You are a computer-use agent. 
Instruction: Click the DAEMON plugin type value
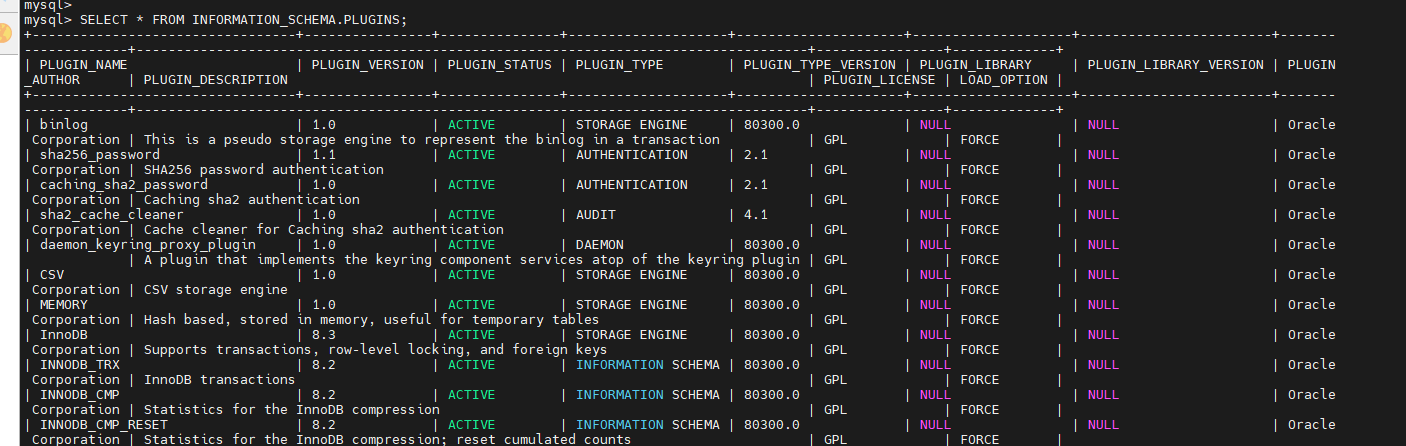click(x=600, y=245)
